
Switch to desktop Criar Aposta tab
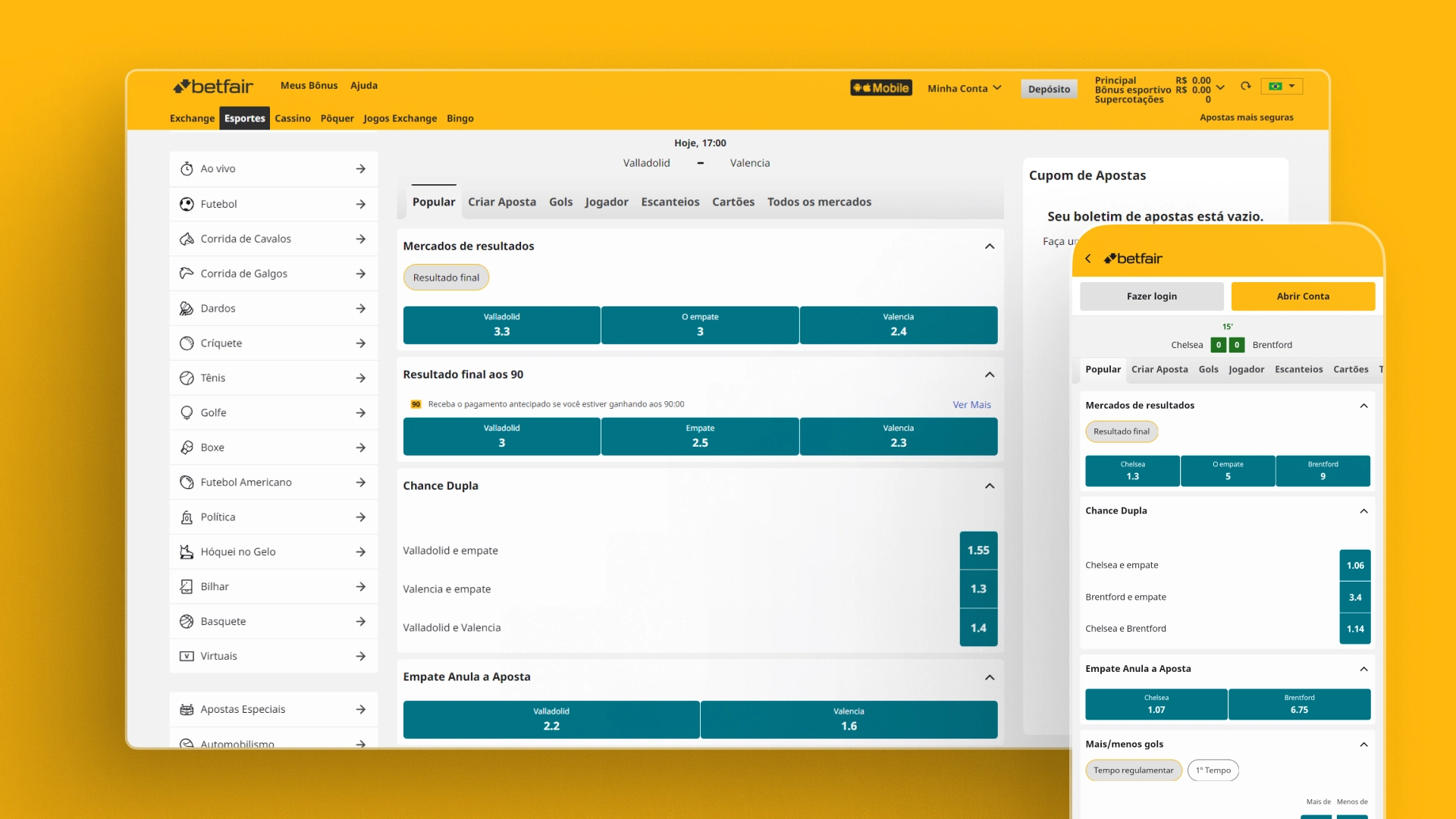502,202
